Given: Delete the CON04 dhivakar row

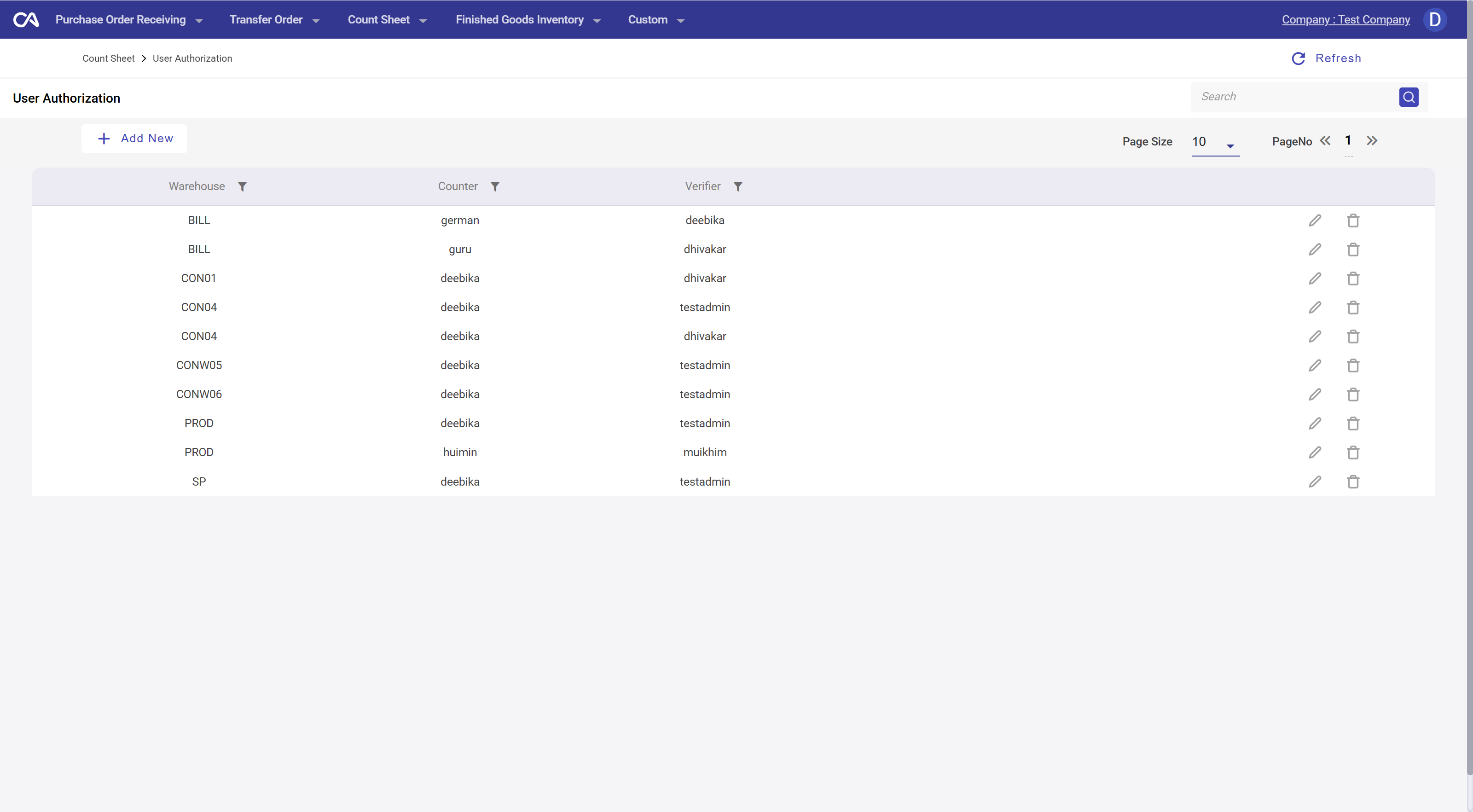Looking at the screenshot, I should pyautogui.click(x=1353, y=337).
